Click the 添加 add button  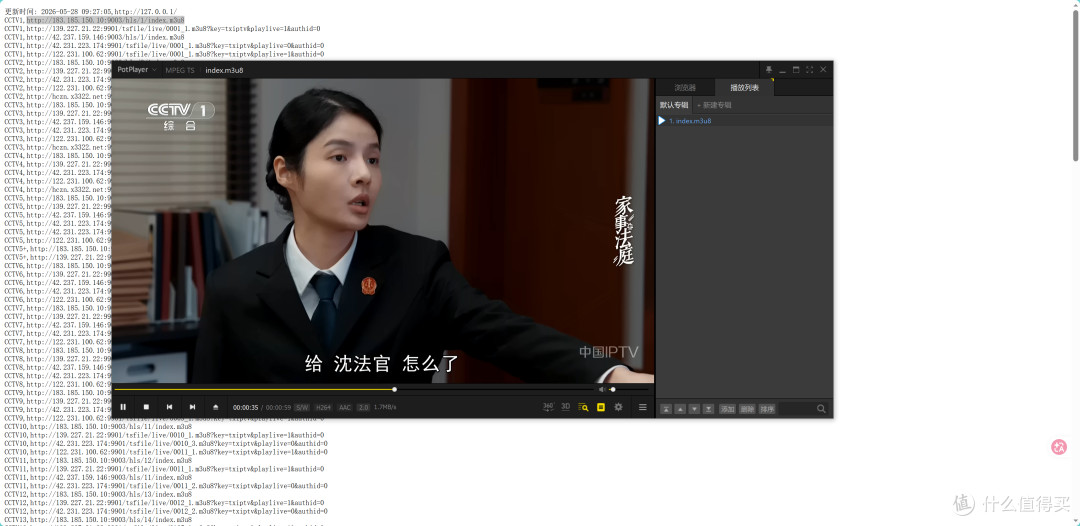[x=727, y=409]
